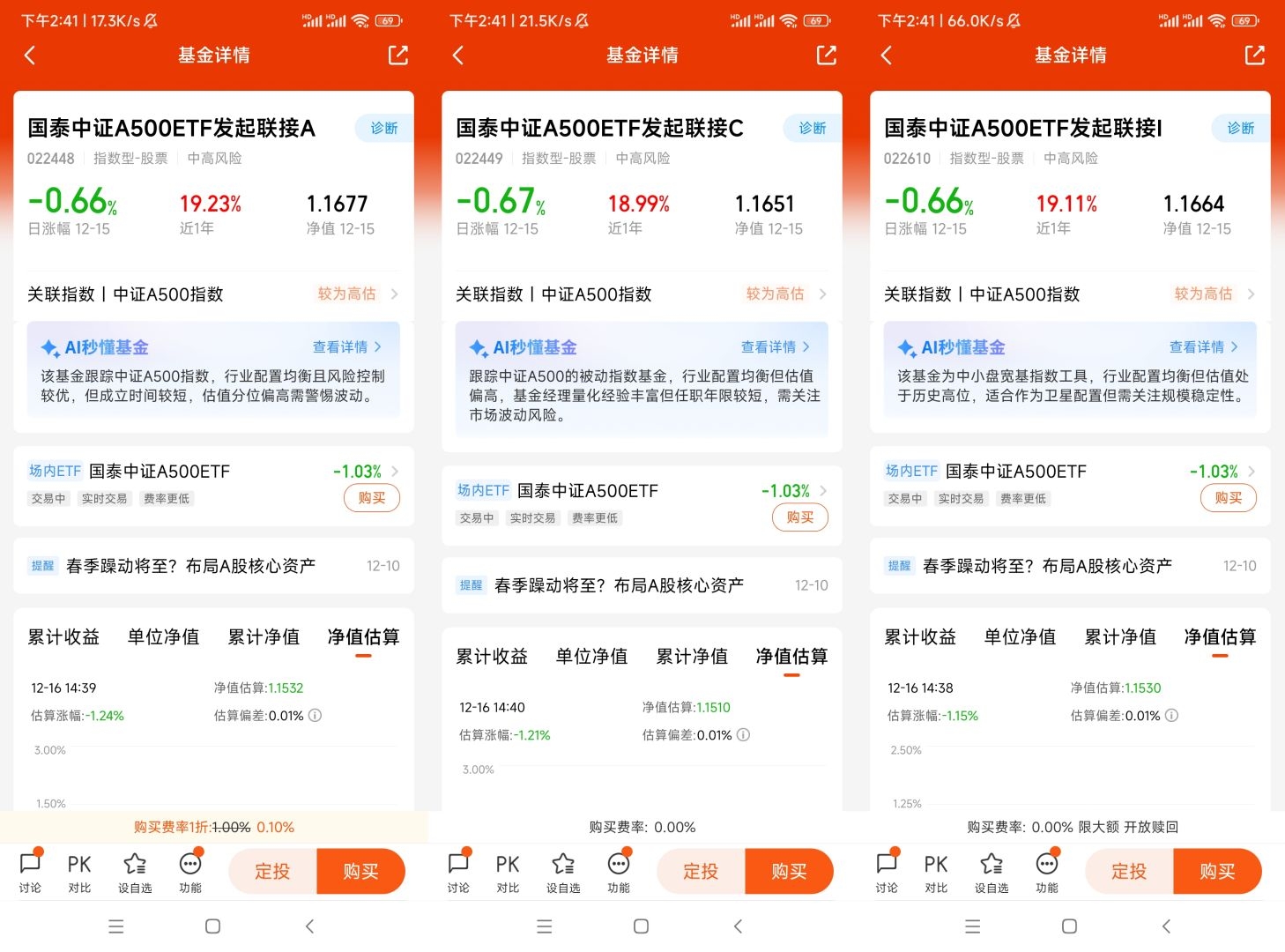Image resolution: width=1285 pixels, height=952 pixels.
Task: Show 估算偏差 info for 联接A fund
Action: tap(316, 716)
